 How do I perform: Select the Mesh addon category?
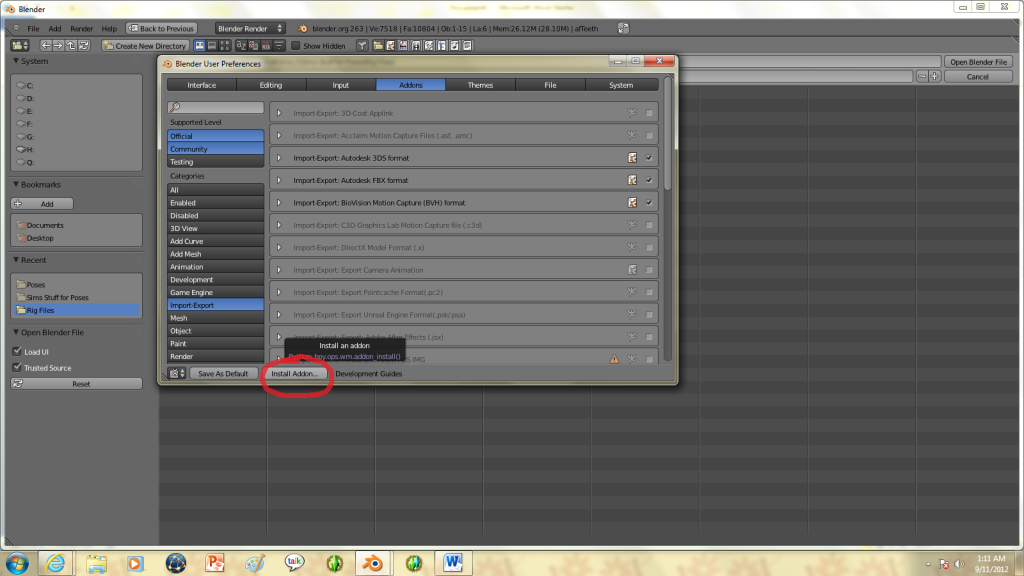216,318
